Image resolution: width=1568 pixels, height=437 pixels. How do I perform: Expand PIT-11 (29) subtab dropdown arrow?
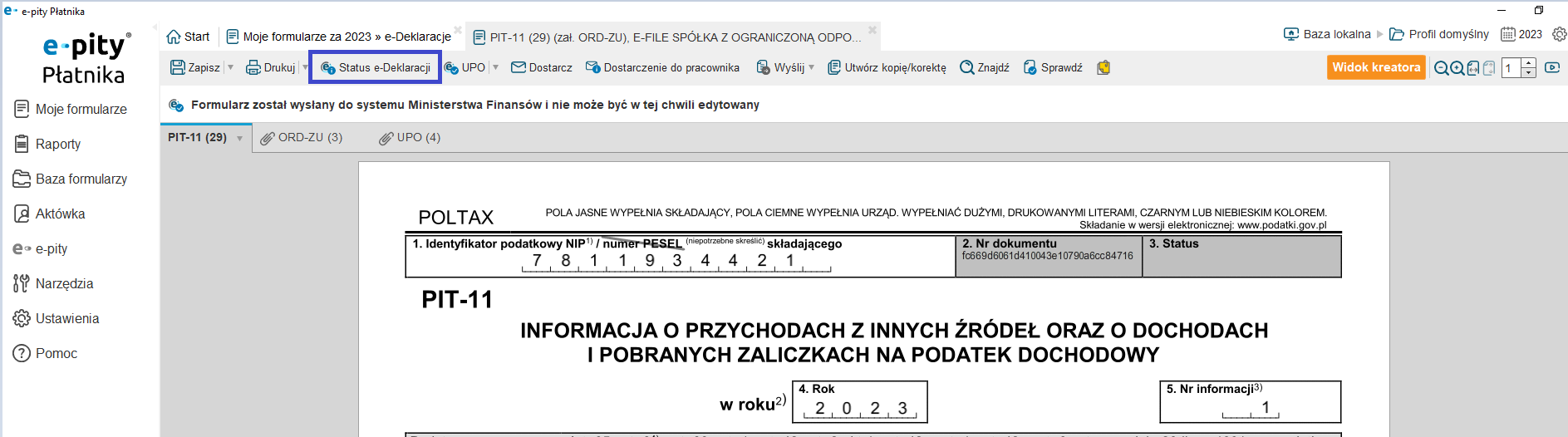240,138
